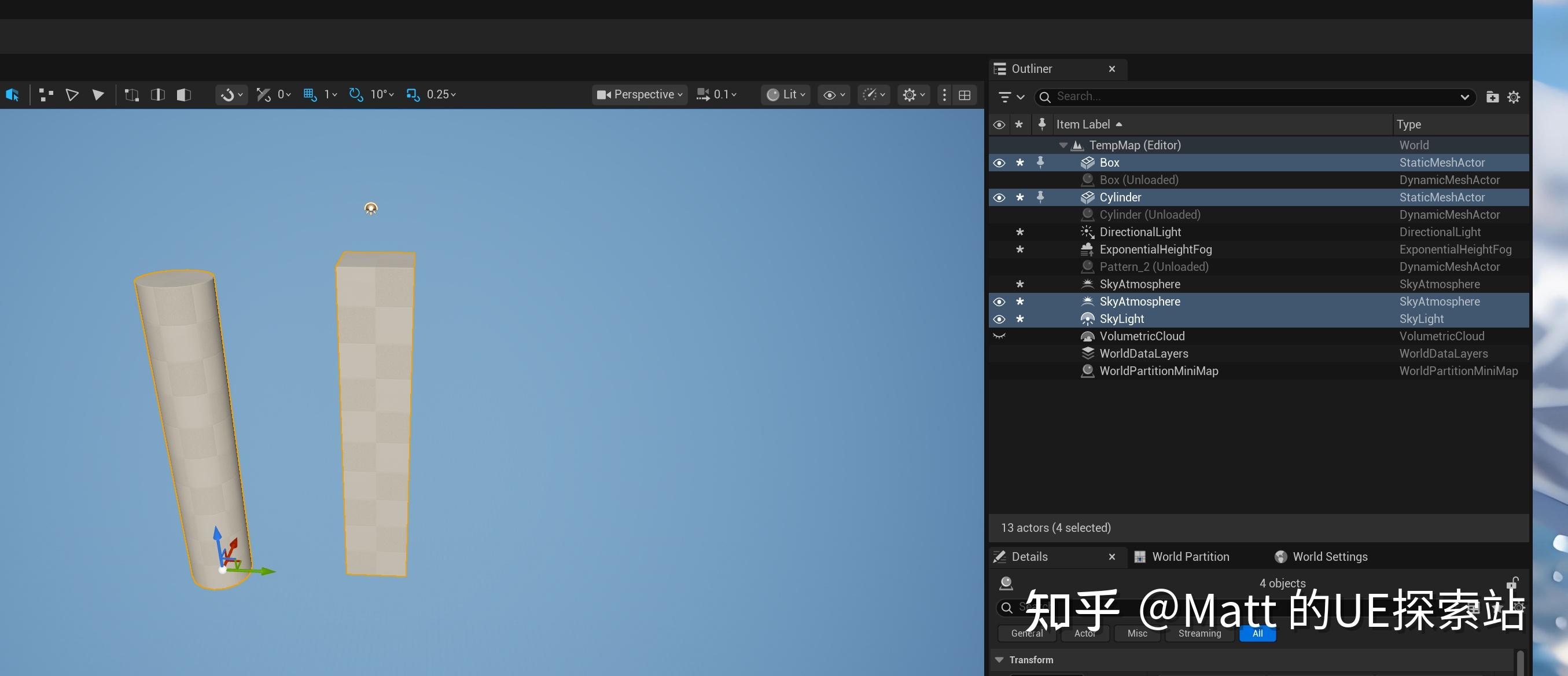
Task: Open the Lit view mode dropdown
Action: point(785,94)
